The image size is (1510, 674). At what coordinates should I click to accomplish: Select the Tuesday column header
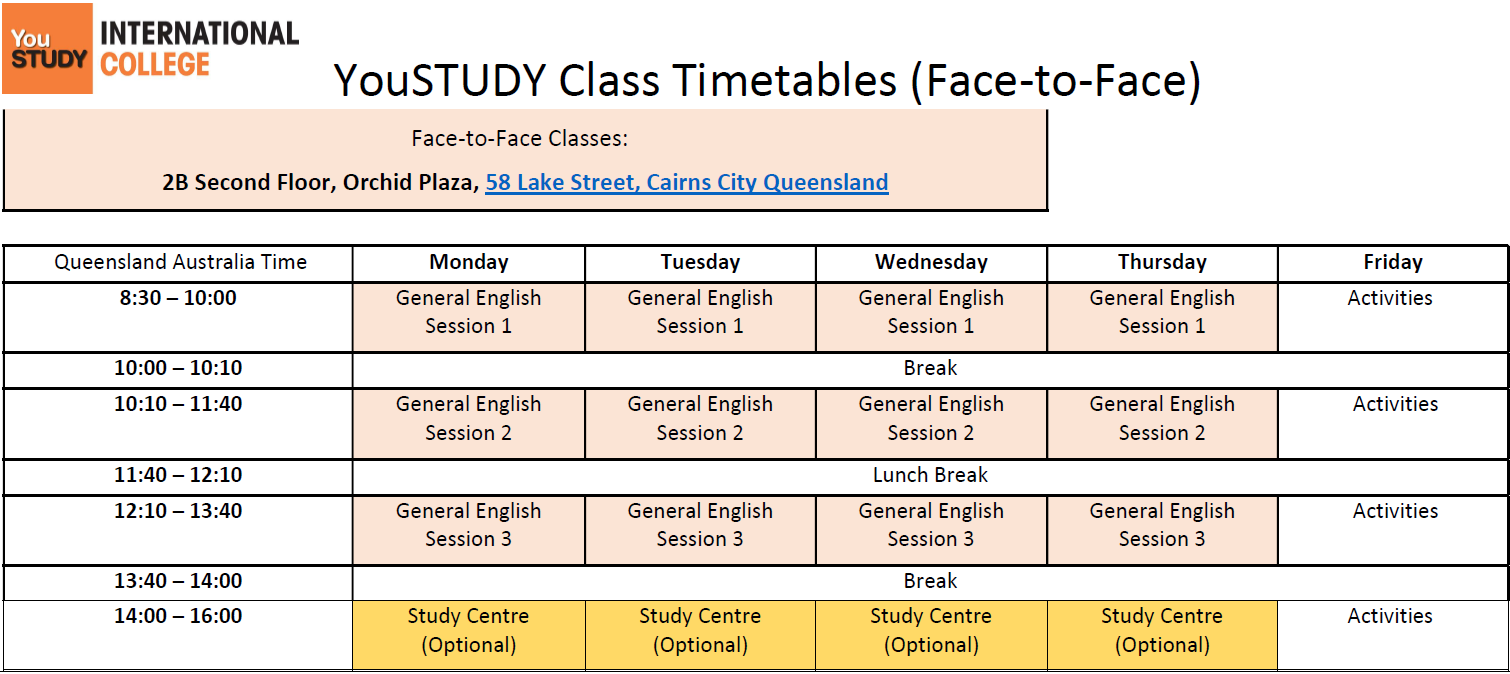tap(700, 263)
